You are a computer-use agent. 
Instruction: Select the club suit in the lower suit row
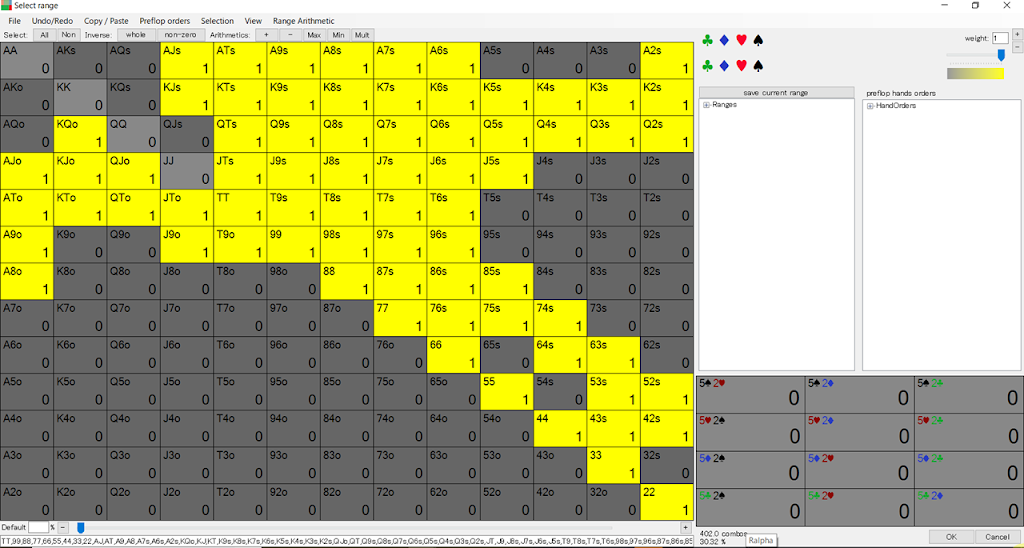707,65
